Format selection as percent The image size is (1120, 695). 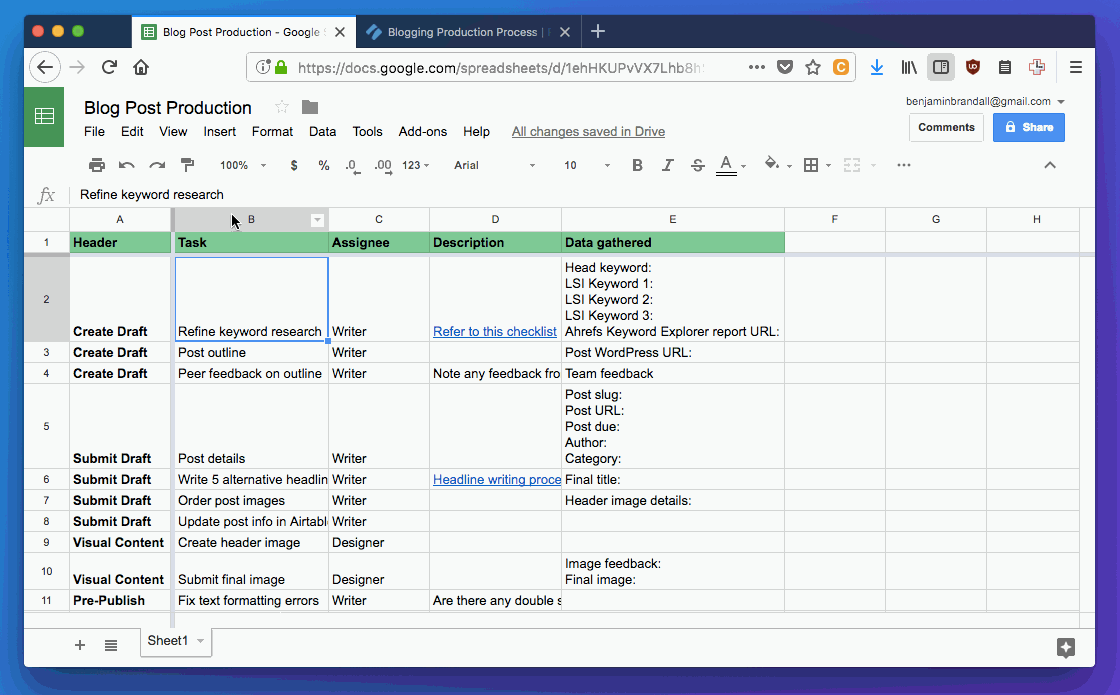pos(324,165)
